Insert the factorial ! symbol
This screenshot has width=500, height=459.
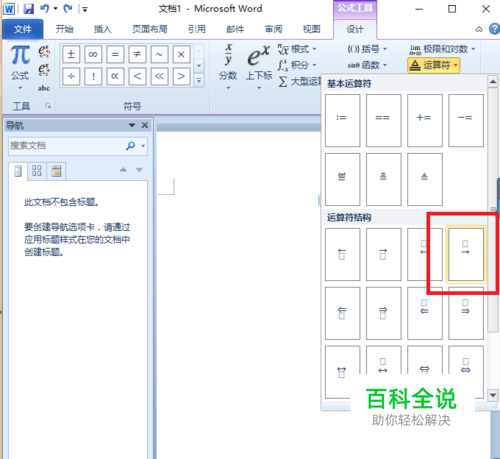tap(93, 77)
